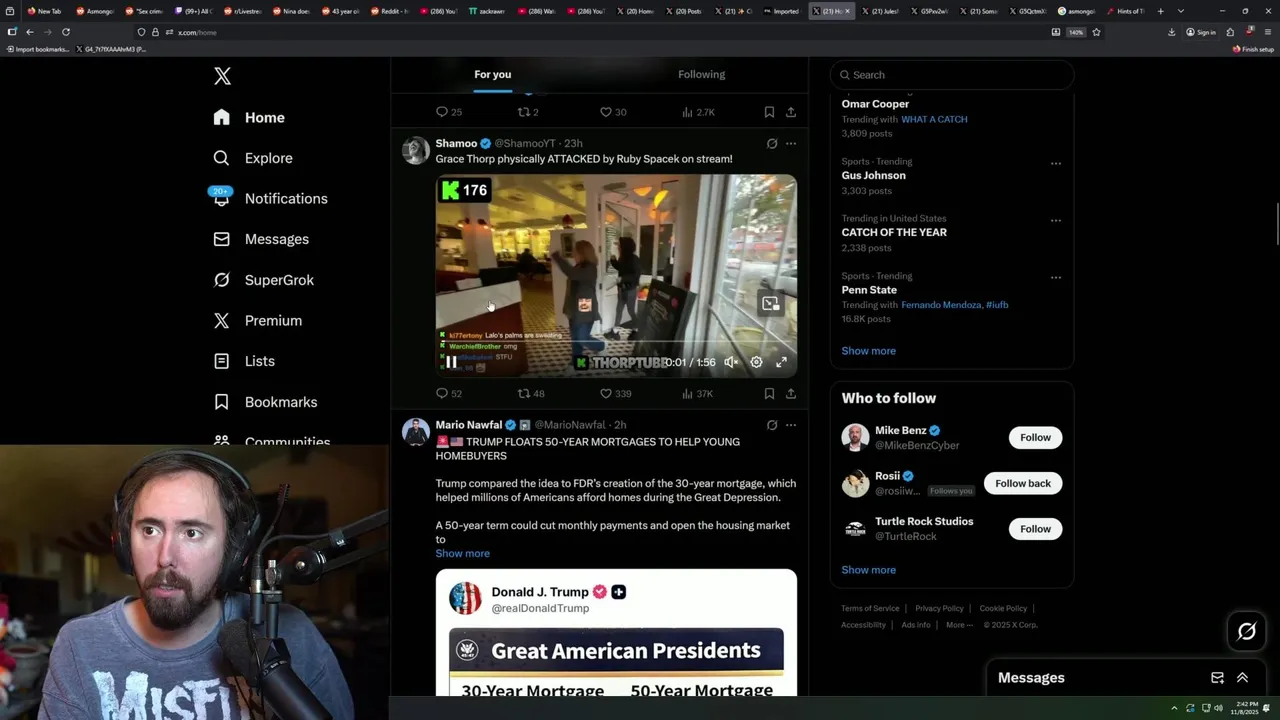Bookmark the top post

click(769, 112)
